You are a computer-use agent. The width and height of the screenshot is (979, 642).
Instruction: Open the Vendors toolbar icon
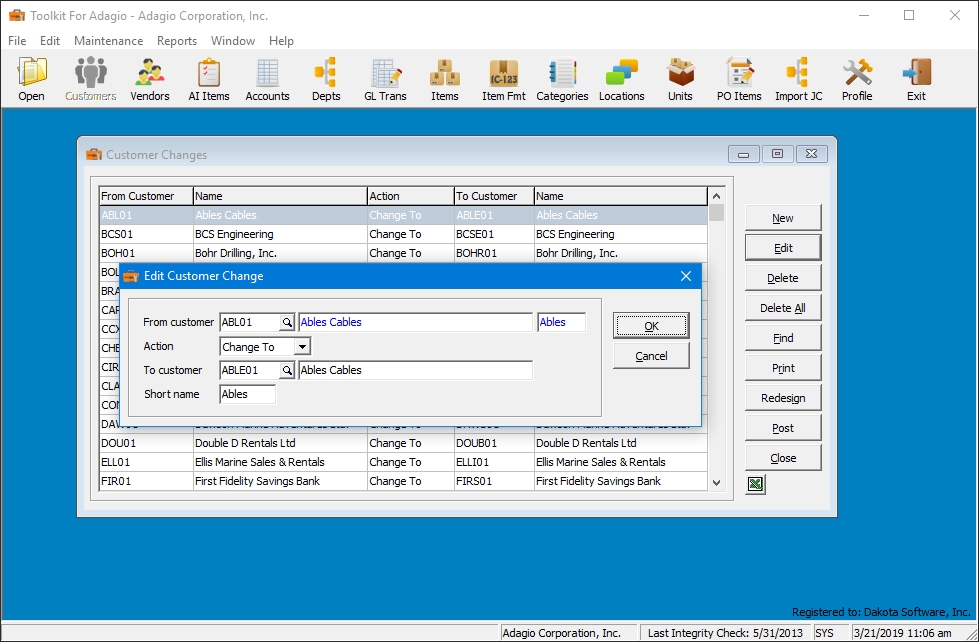[150, 79]
